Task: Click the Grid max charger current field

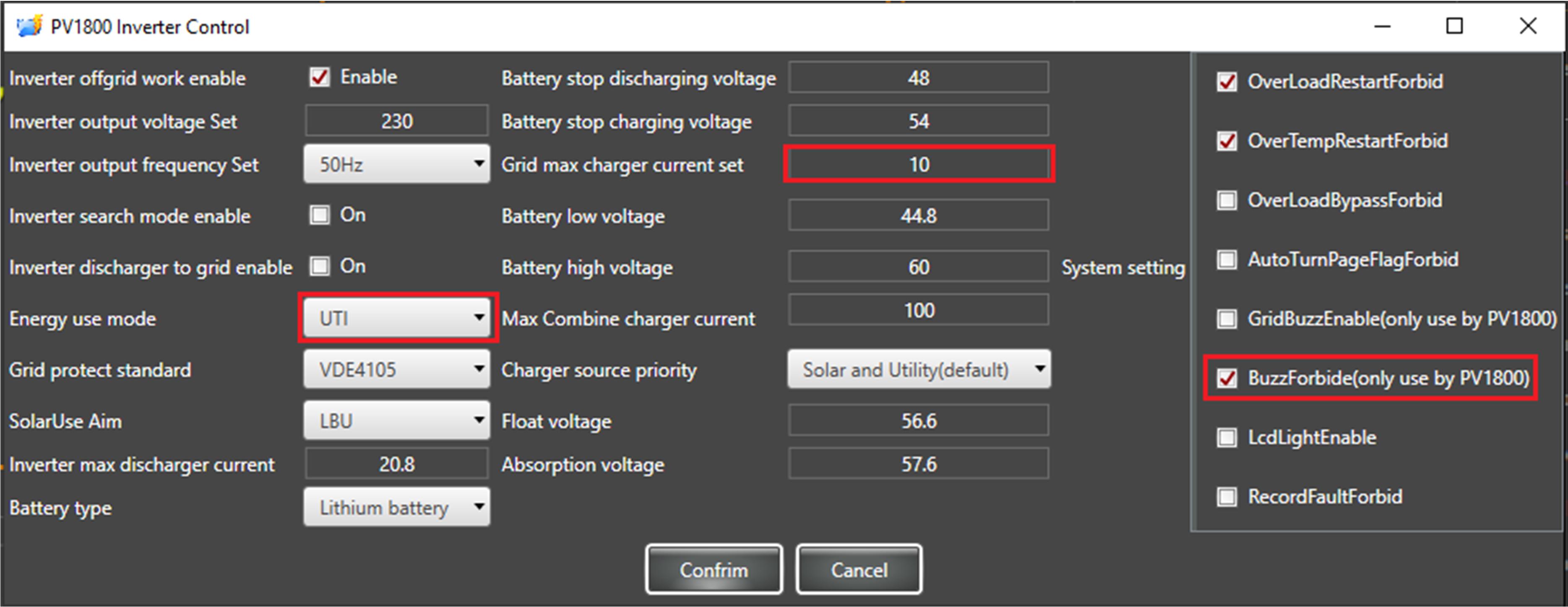Action: [919, 164]
